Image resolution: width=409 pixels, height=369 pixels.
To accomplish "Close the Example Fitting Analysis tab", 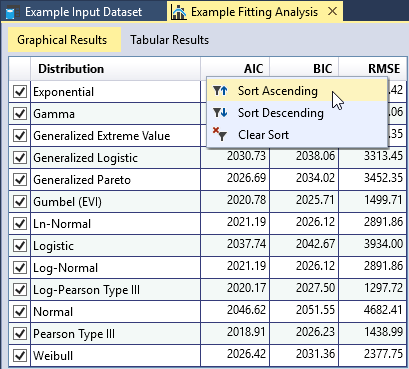I will pos(332,12).
